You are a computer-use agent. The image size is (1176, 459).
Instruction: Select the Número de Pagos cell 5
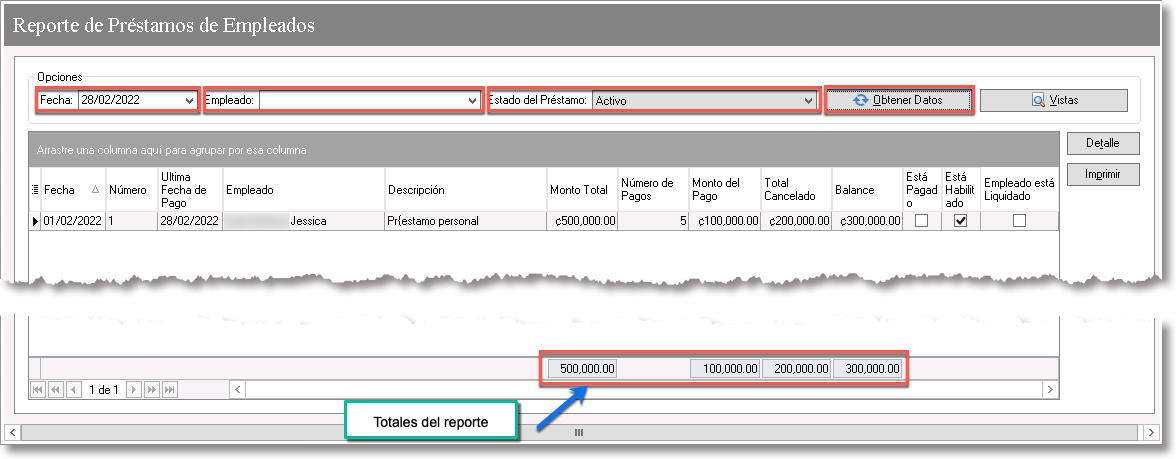[652, 221]
